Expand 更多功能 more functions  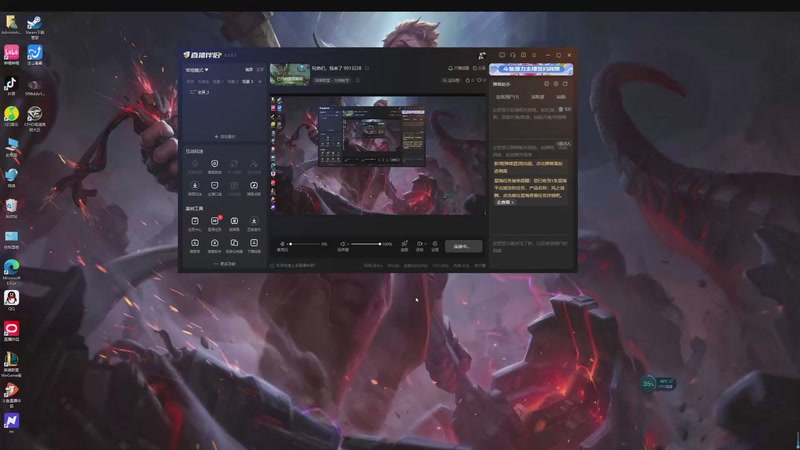click(x=225, y=264)
